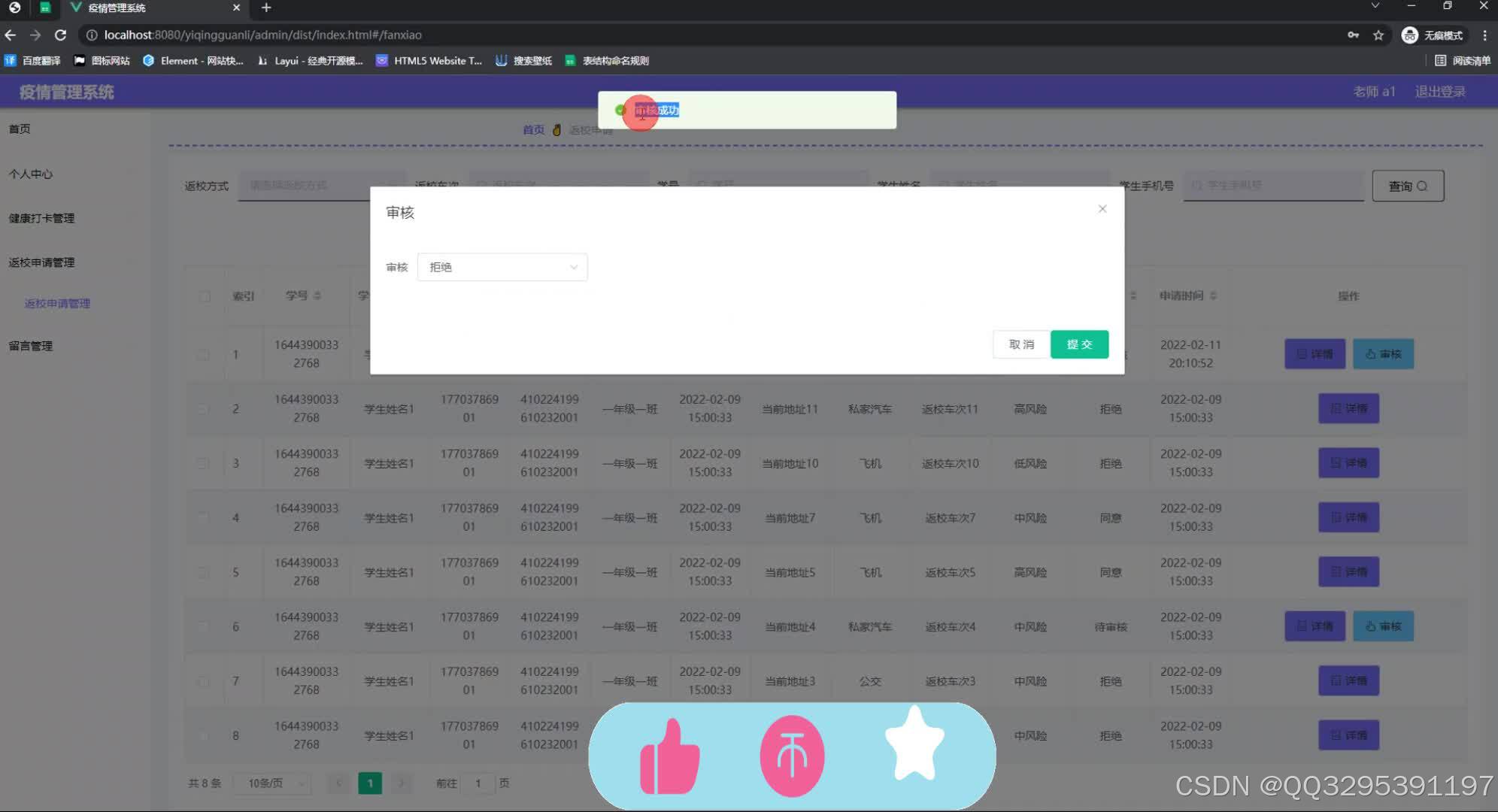Select page 1 in pagination
The image size is (1498, 812).
[x=370, y=783]
